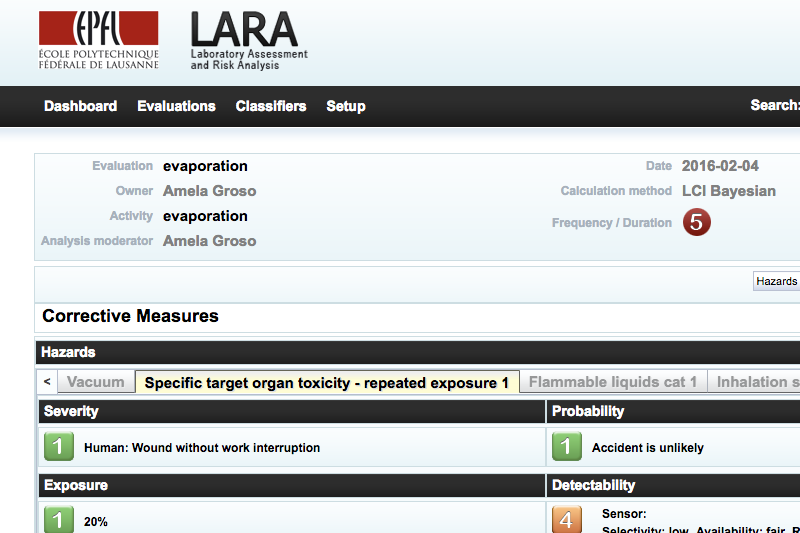Open the Inhalation hazard tab

click(754, 382)
